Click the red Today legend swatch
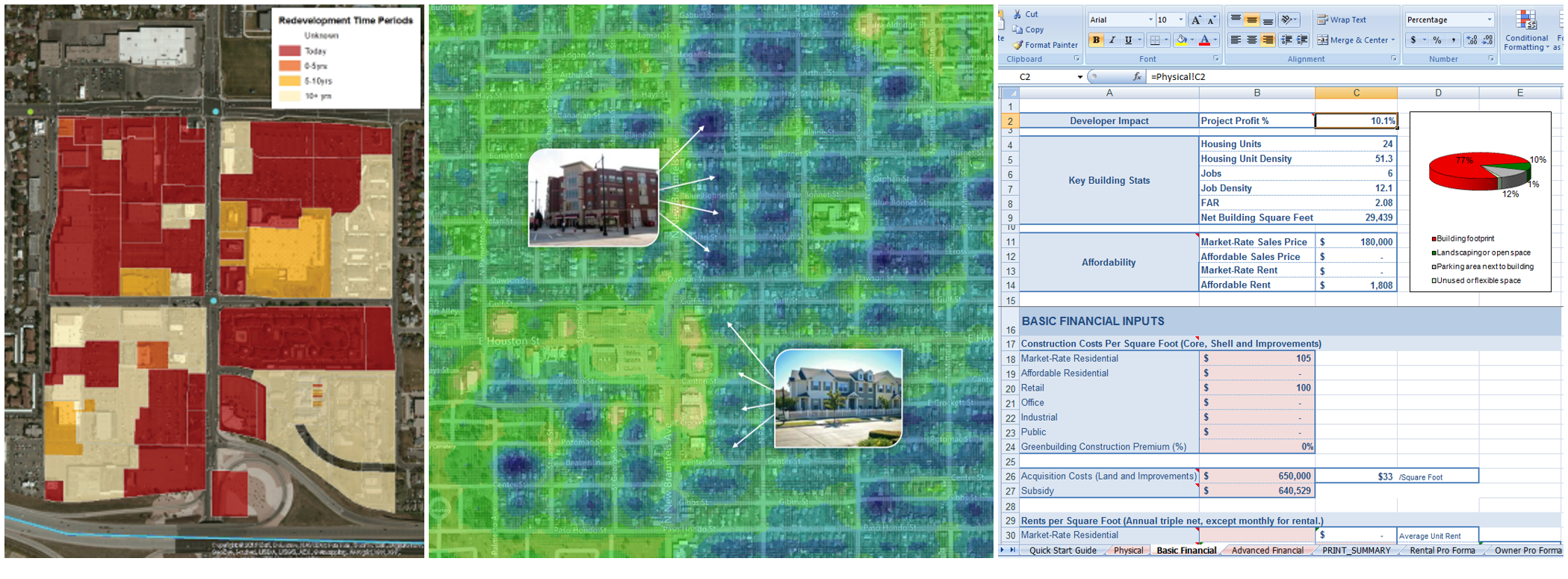This screenshot has width=1568, height=579. tap(290, 51)
